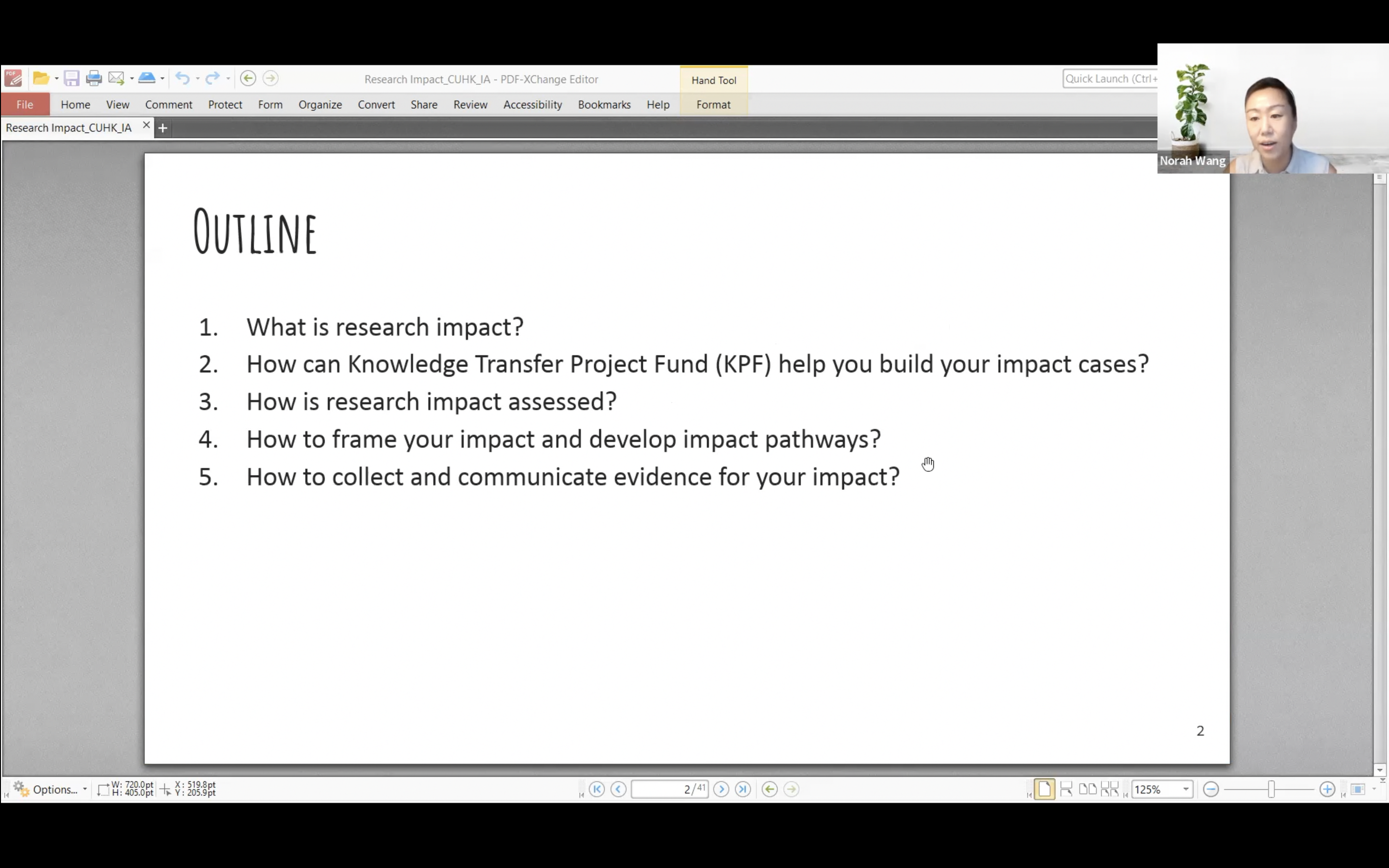Click the Convert menu item
The image size is (1389, 868).
[x=376, y=104]
